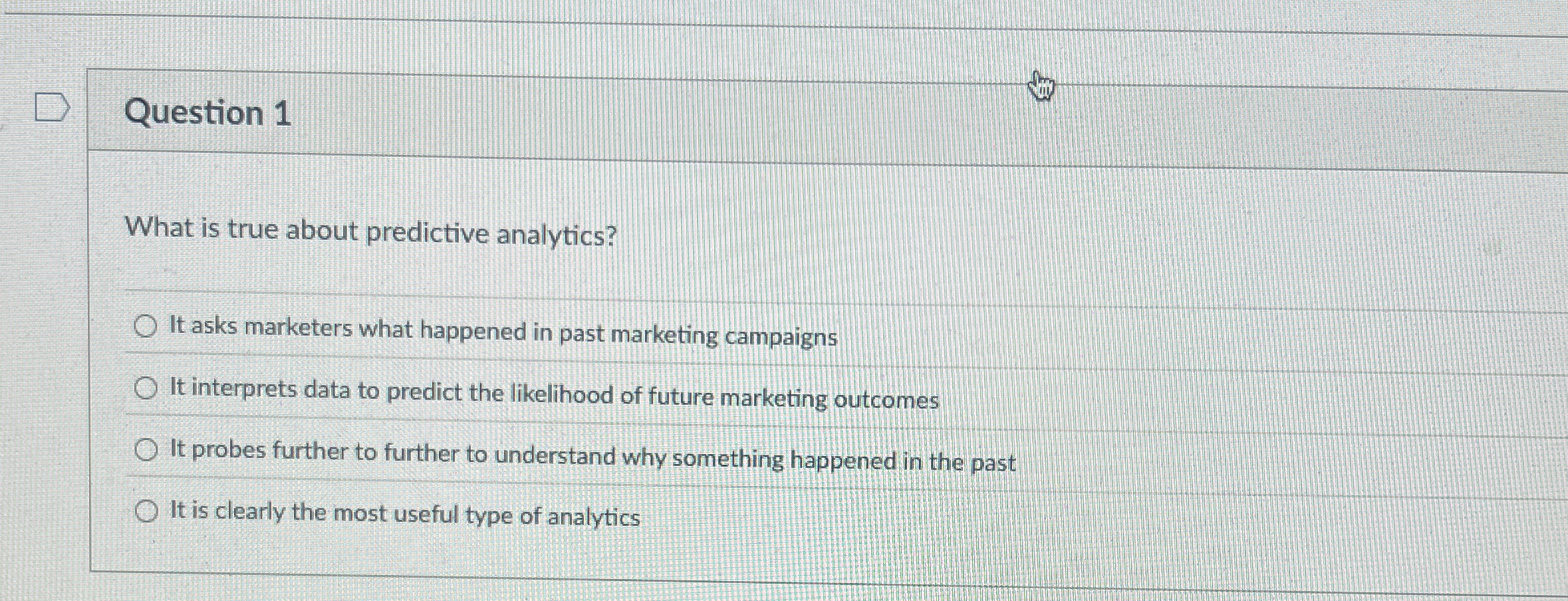Click answer text probing why something happened
The width and height of the screenshot is (1568, 601).
point(592,453)
